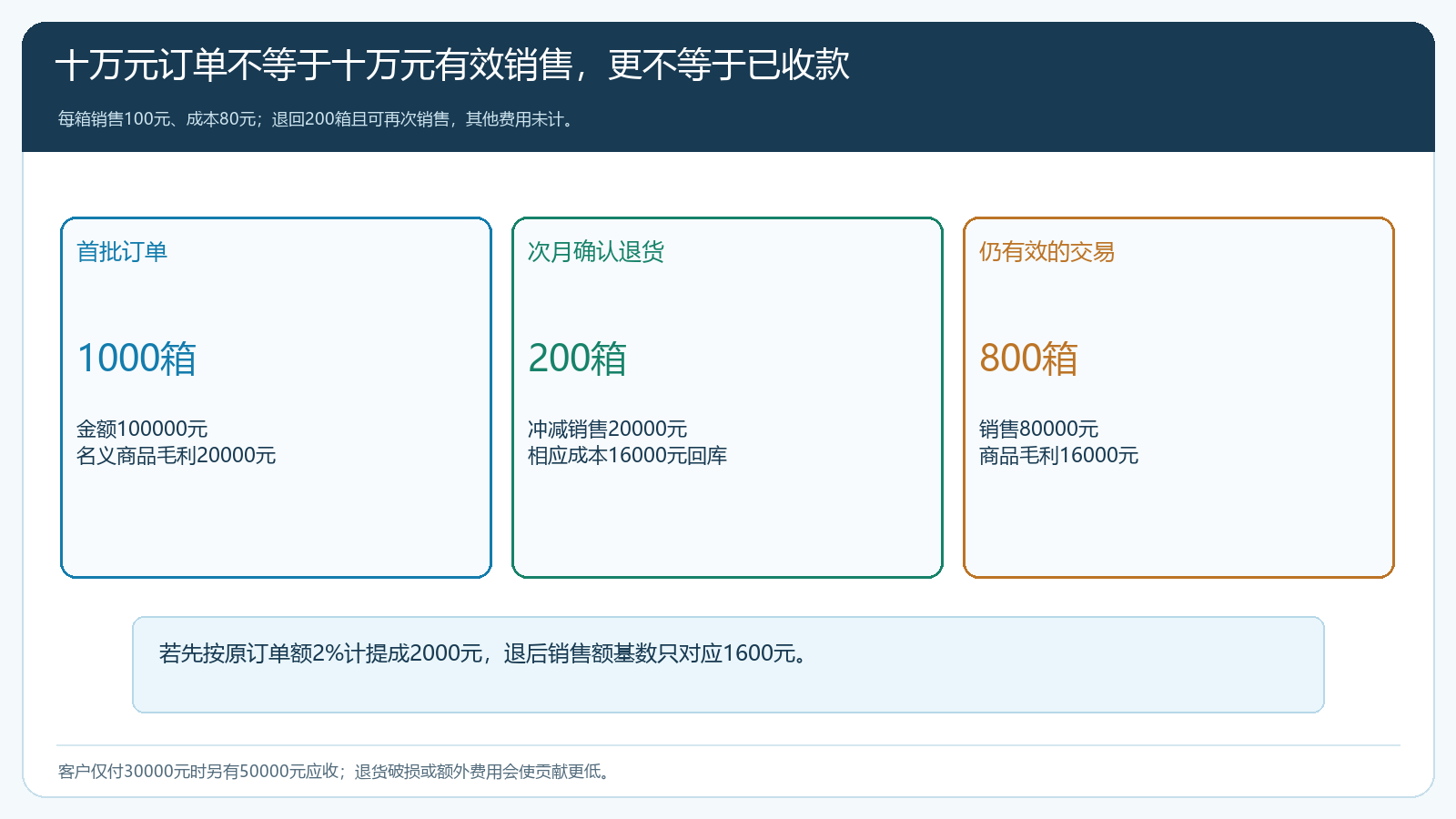Click the note about 2%计提成2000元

485,653
